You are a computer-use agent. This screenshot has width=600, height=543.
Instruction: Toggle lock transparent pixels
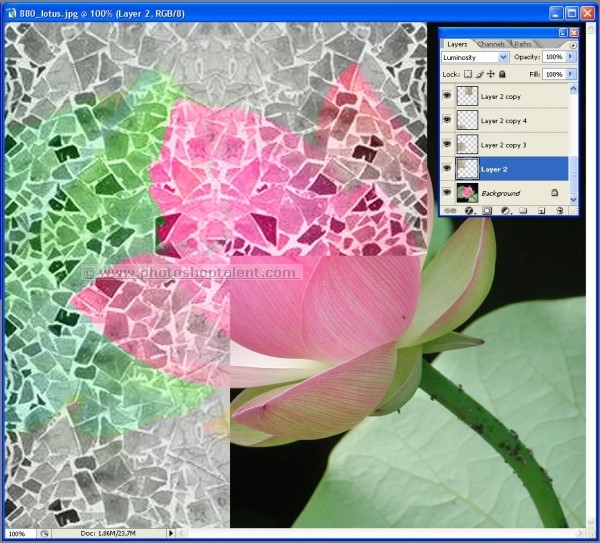click(x=468, y=74)
